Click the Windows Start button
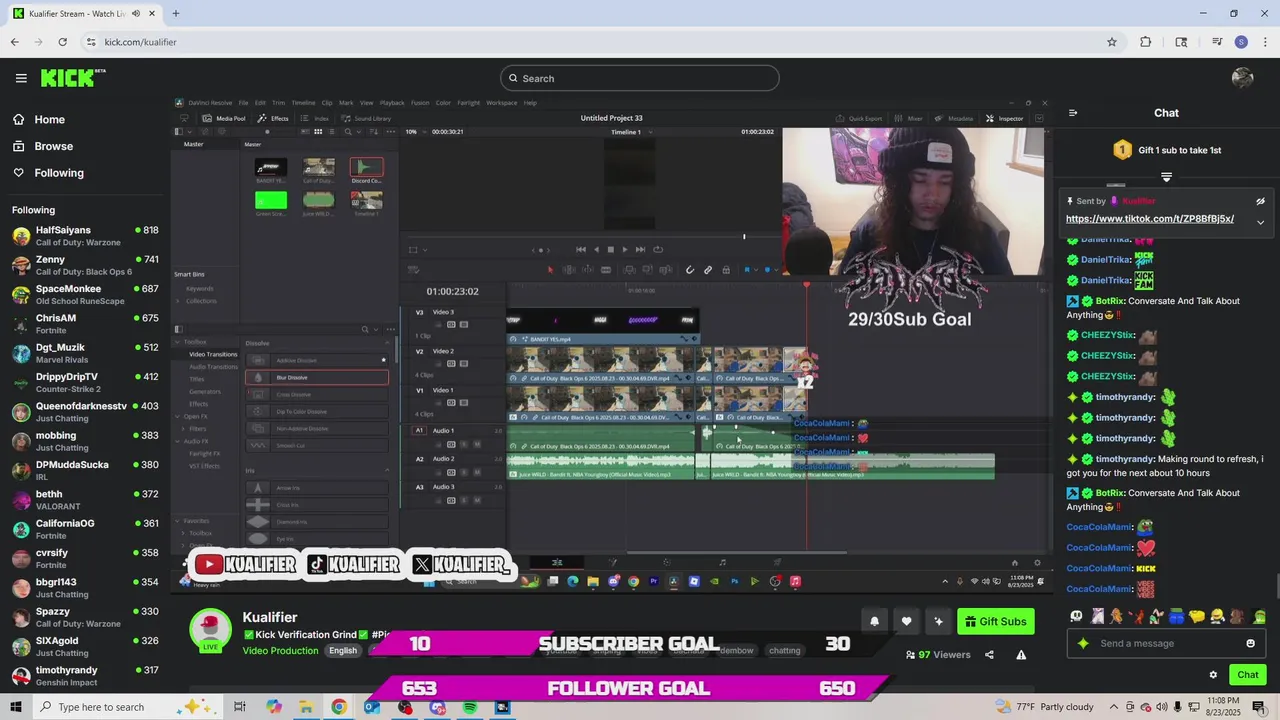The image size is (1280, 720). point(16,707)
